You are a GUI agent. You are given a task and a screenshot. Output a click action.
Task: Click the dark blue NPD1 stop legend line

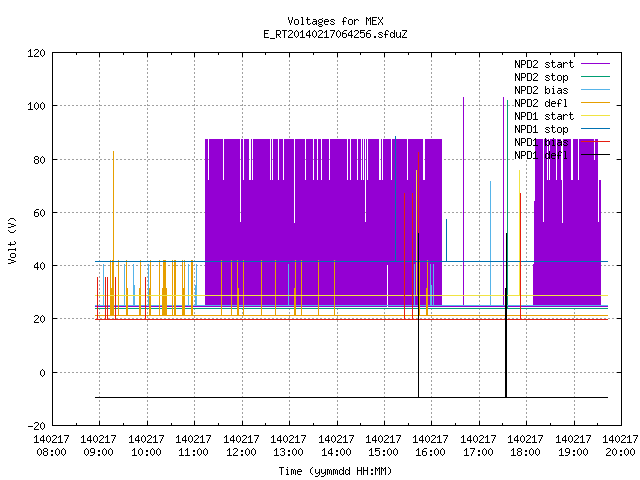[595, 129]
